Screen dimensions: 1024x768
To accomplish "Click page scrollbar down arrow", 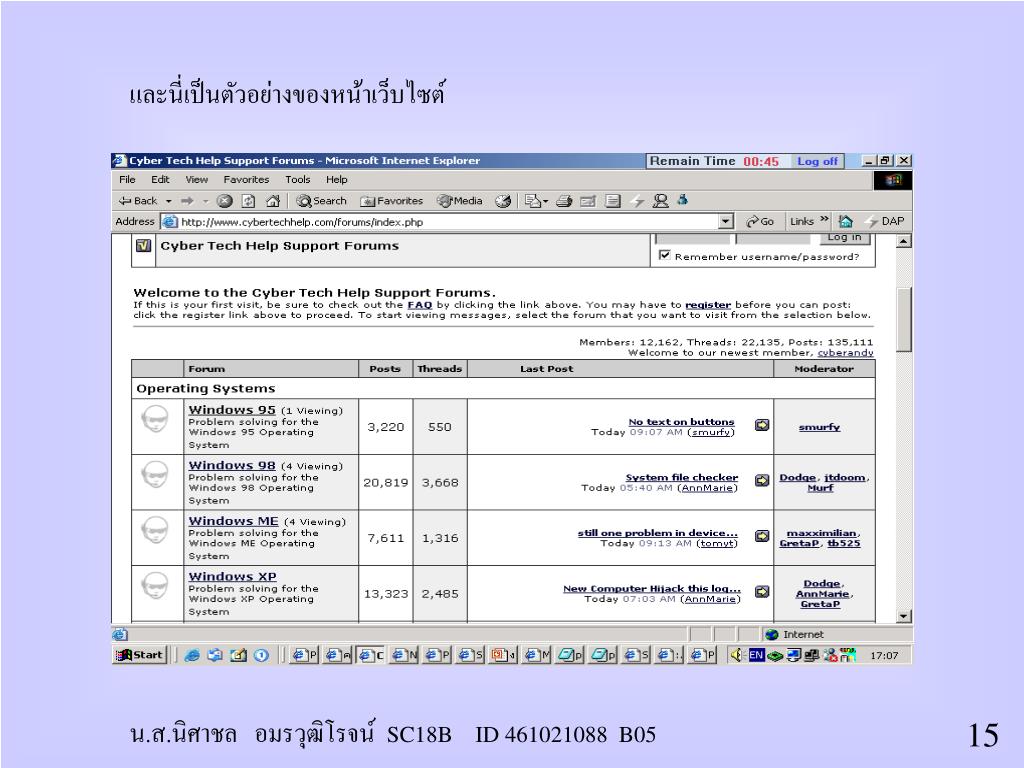I will click(x=903, y=616).
